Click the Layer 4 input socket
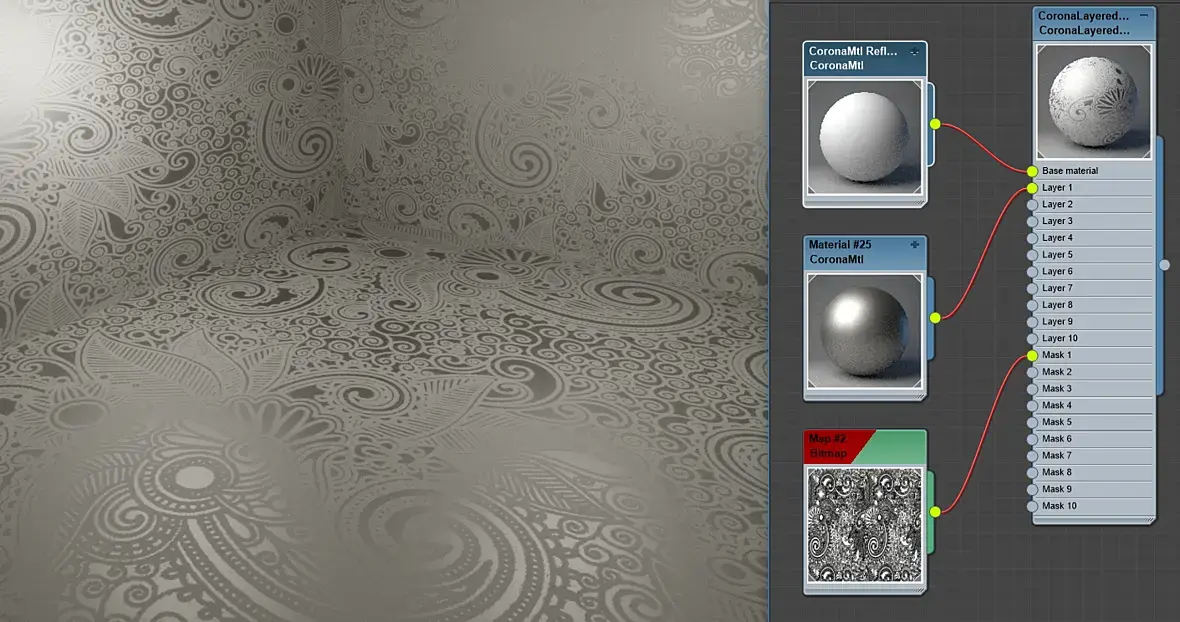 (x=1032, y=238)
